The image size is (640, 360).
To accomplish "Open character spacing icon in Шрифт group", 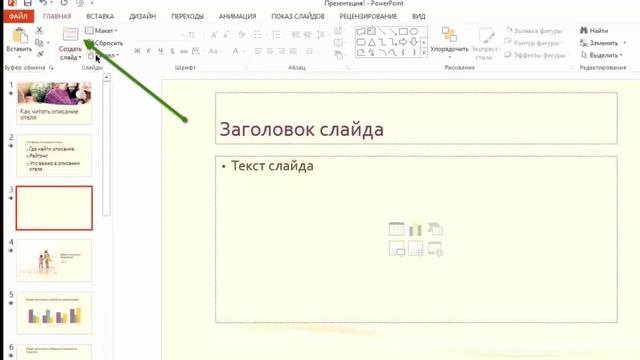I will [196, 51].
